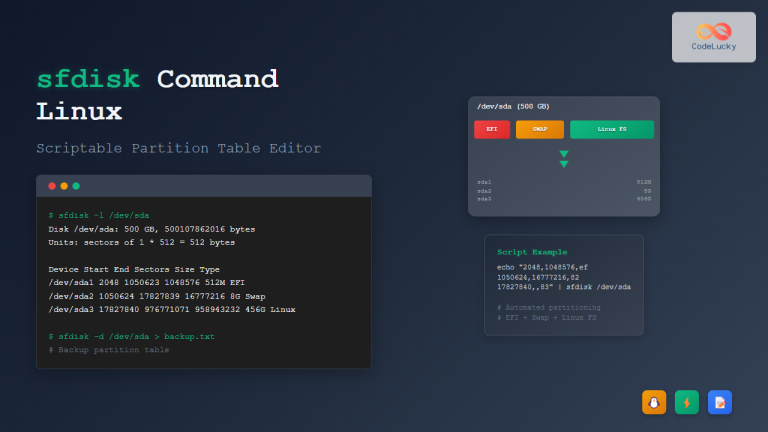
Task: Click the sda3 row in disk panel
Action: 564,199
